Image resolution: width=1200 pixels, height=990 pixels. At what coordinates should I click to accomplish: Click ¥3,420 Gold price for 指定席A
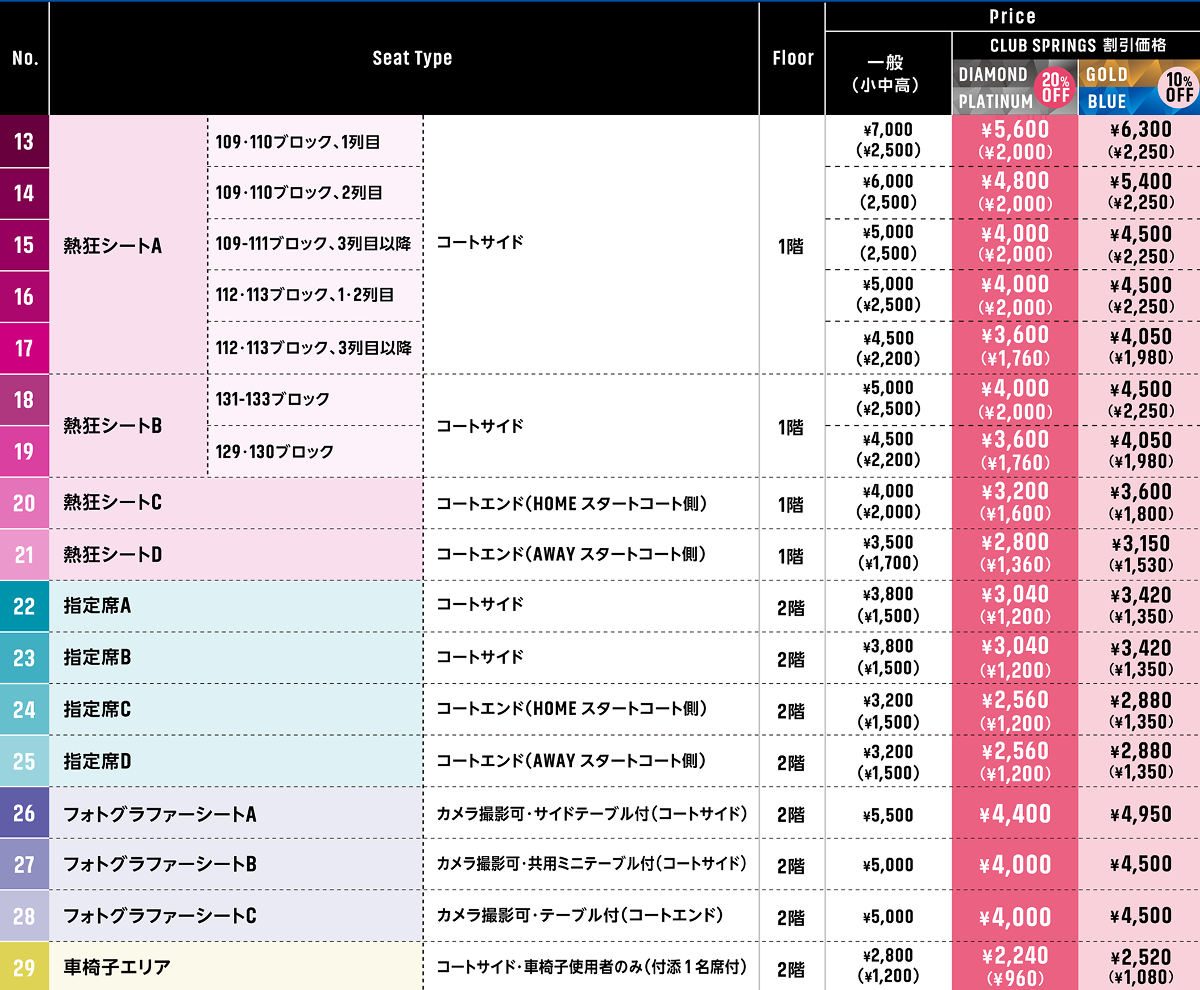(x=1141, y=596)
